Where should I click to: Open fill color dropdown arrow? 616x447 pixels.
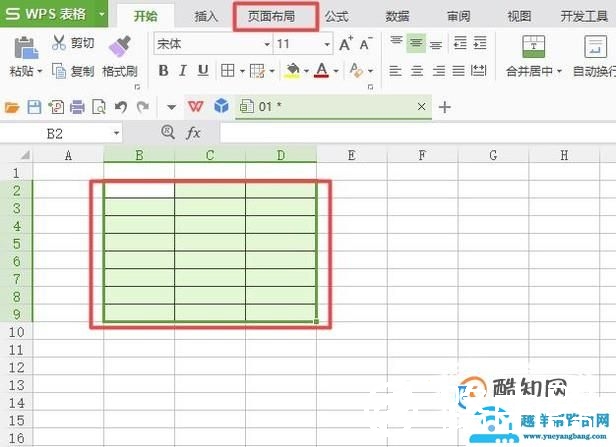[x=306, y=71]
